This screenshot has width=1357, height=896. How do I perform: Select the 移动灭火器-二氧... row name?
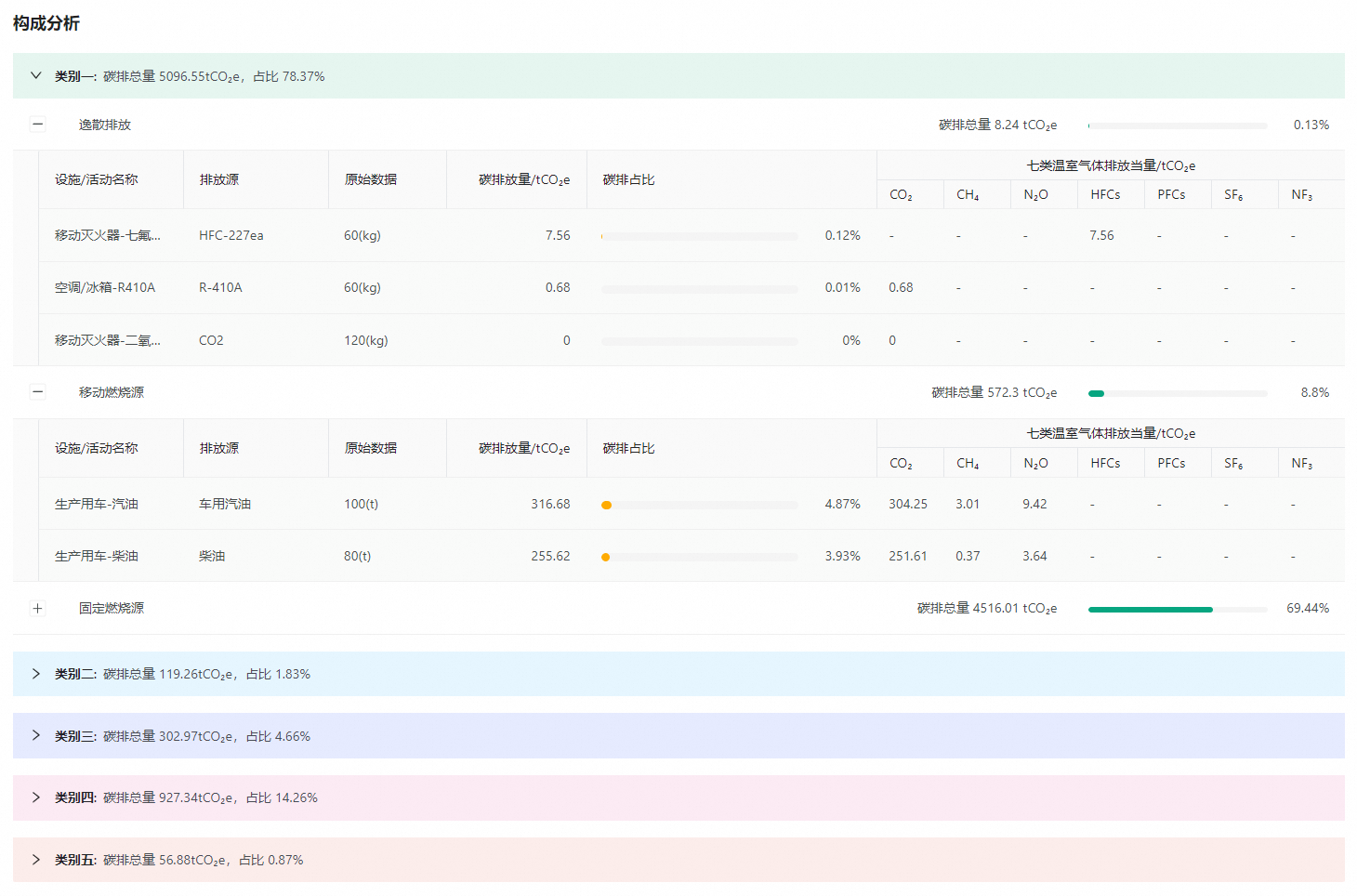[108, 340]
